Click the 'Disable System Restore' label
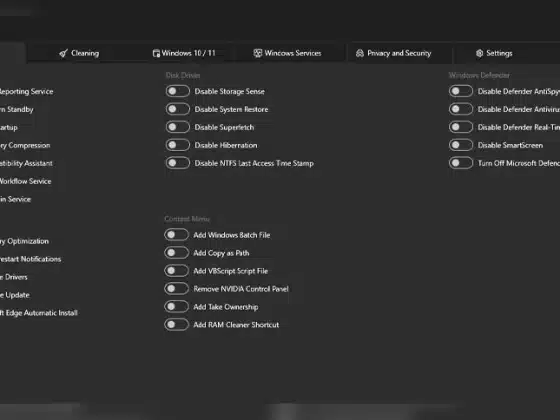 point(231,109)
